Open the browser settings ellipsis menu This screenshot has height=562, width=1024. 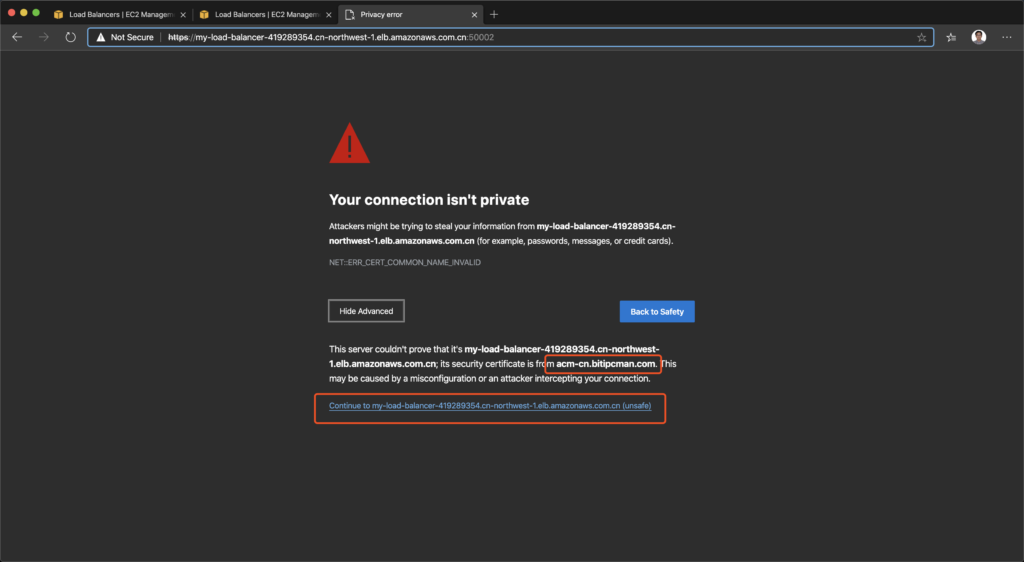[x=1006, y=37]
